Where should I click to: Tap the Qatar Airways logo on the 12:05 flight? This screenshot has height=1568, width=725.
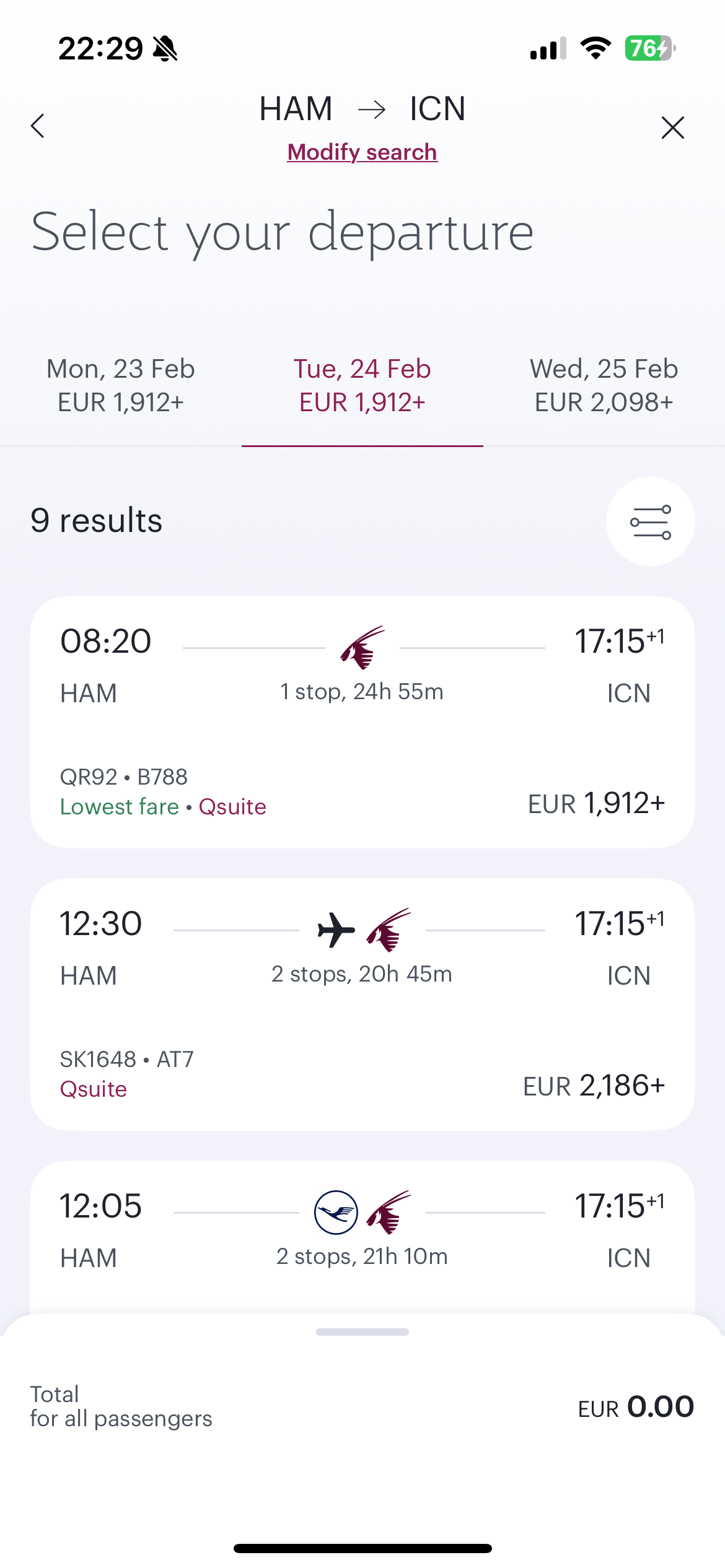pos(389,1213)
